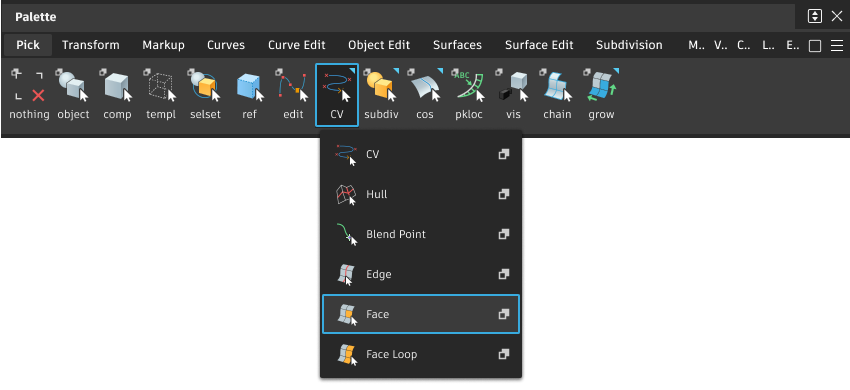The image size is (850, 390).
Task: Select the pkloc locator pick tool
Action: tap(469, 93)
